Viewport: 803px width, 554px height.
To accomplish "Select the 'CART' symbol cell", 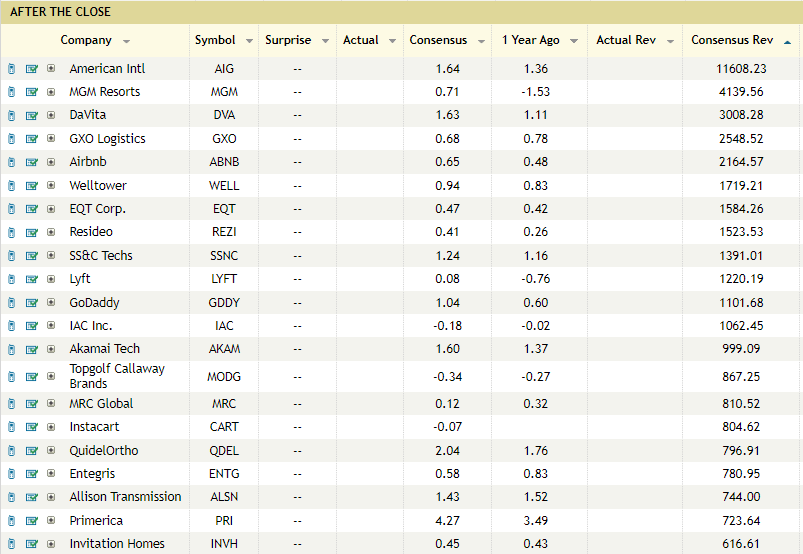I will tap(224, 427).
